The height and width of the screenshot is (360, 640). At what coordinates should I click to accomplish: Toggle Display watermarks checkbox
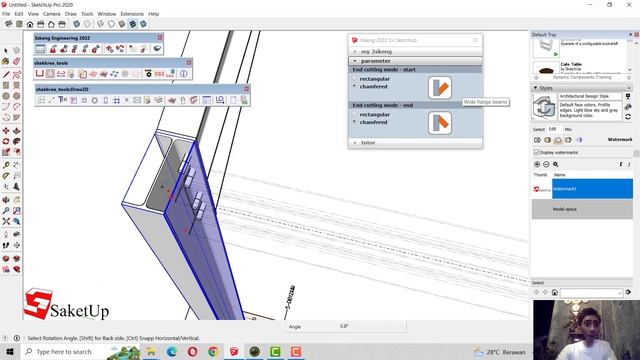[x=537, y=152]
